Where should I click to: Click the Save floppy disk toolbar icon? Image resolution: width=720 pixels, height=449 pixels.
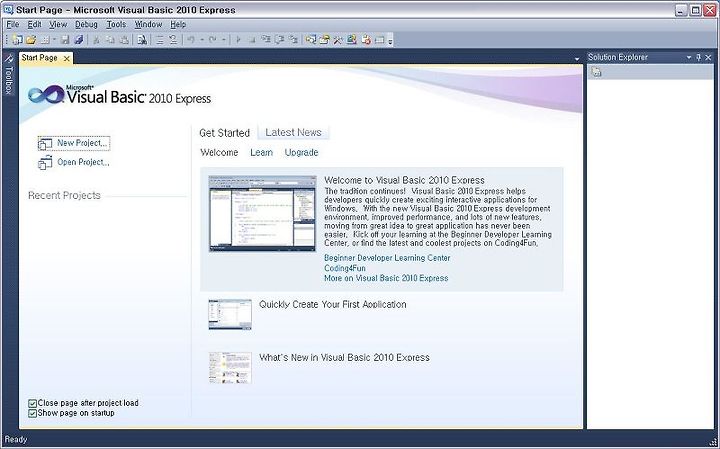tap(65, 40)
